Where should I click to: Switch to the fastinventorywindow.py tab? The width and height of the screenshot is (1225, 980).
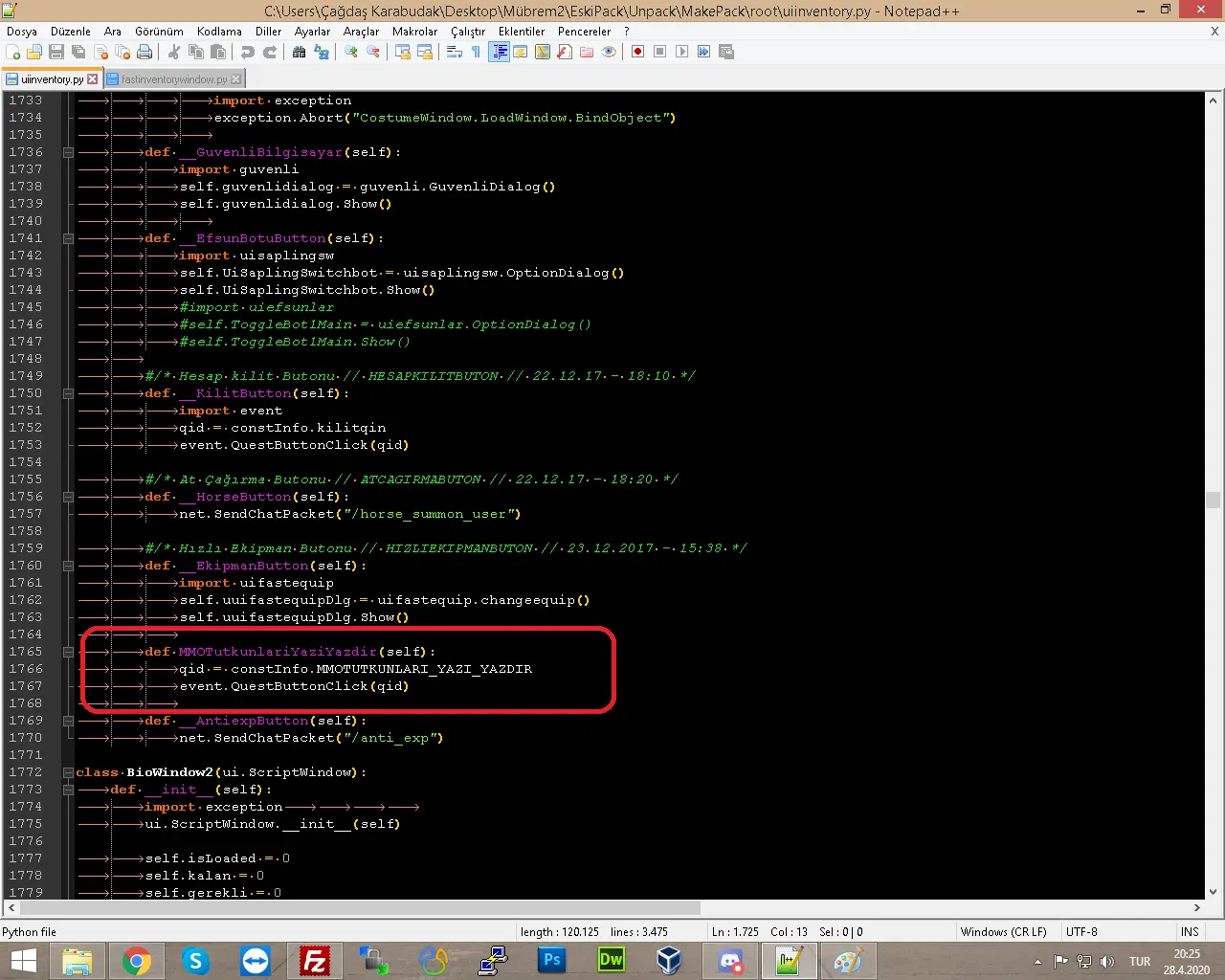point(174,79)
